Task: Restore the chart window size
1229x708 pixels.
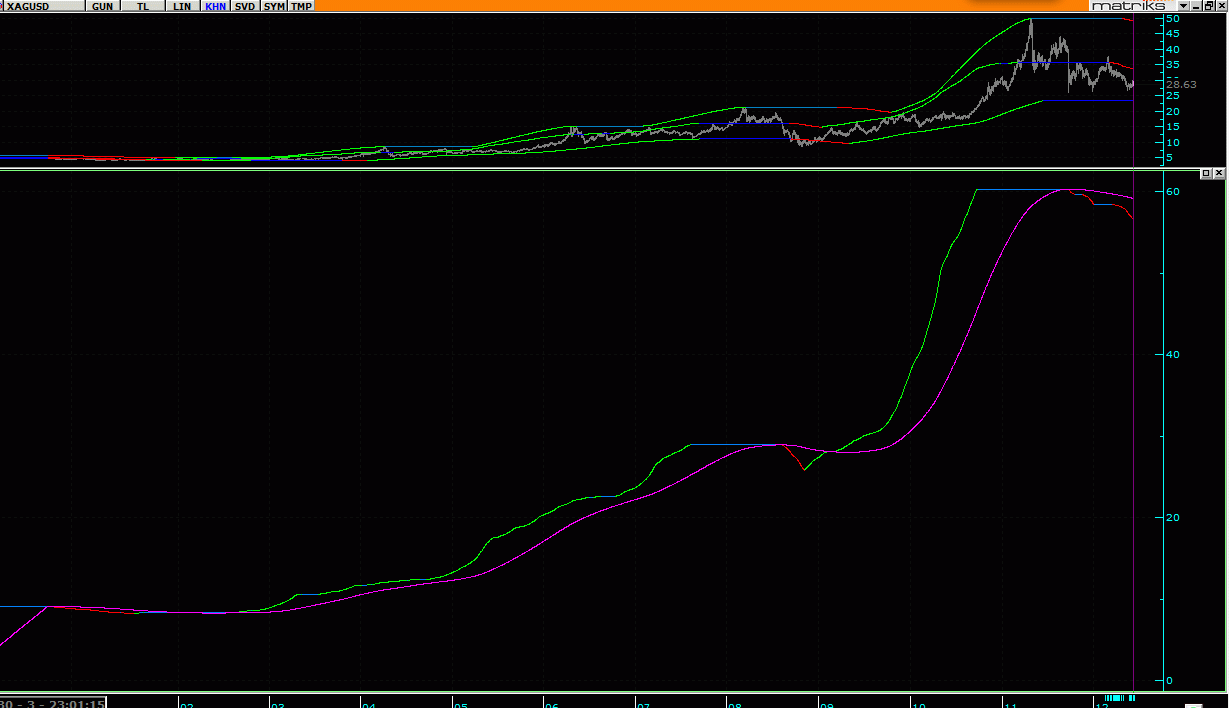Action: point(1207,6)
